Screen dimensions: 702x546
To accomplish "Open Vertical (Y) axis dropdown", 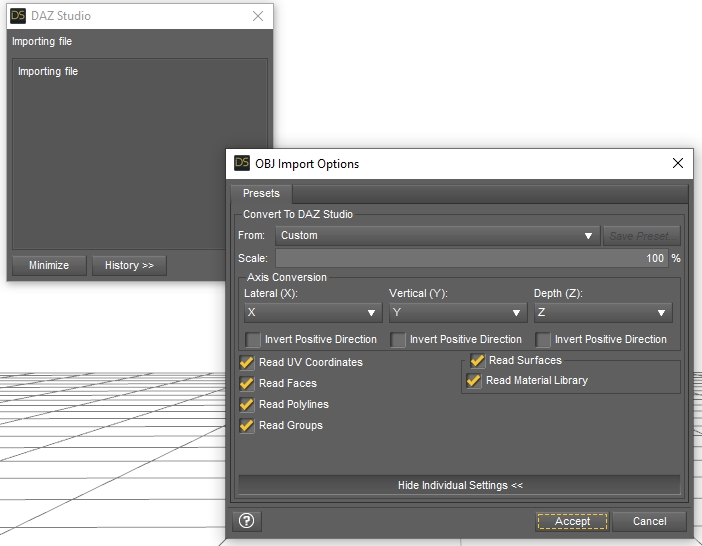I will click(x=458, y=312).
